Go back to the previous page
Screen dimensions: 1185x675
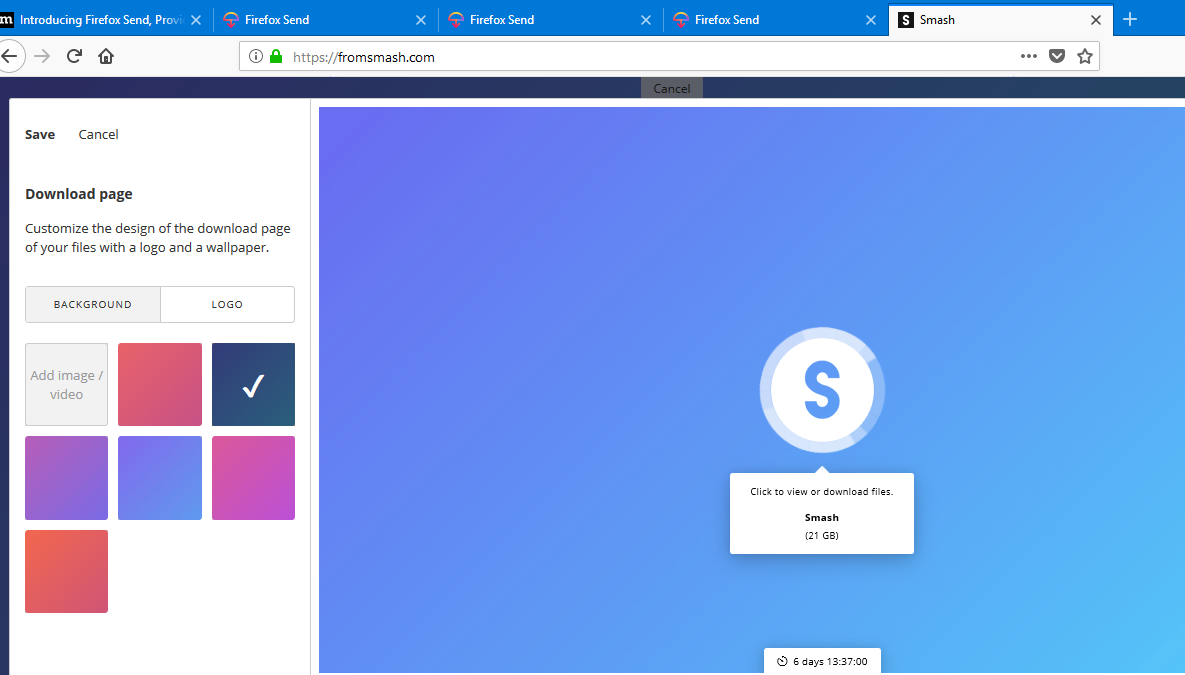pos(10,57)
